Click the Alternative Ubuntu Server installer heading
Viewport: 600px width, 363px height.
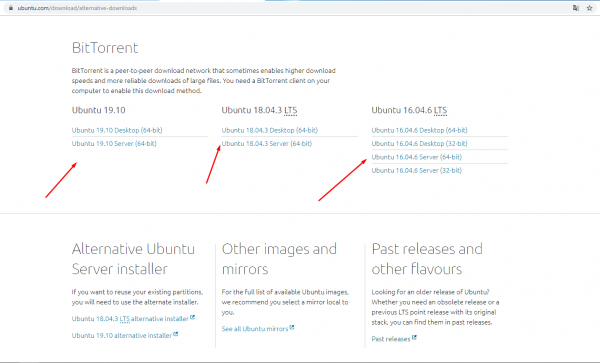pyautogui.click(x=133, y=259)
